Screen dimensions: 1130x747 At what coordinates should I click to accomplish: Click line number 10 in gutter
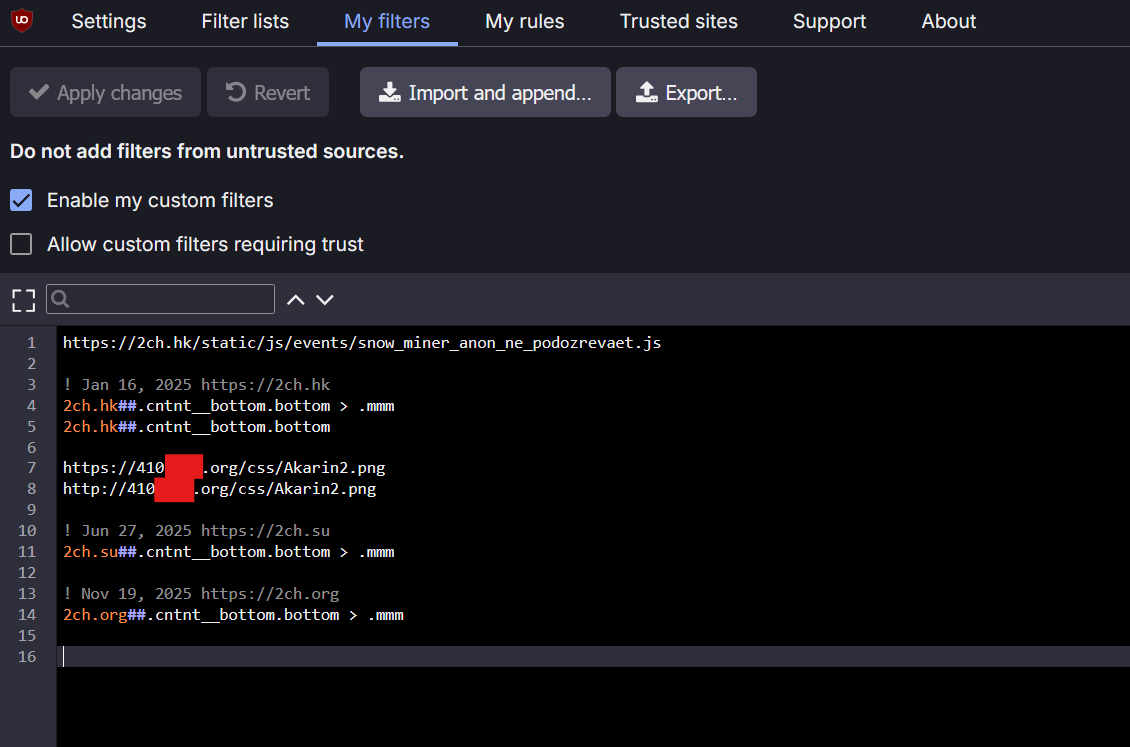click(27, 531)
